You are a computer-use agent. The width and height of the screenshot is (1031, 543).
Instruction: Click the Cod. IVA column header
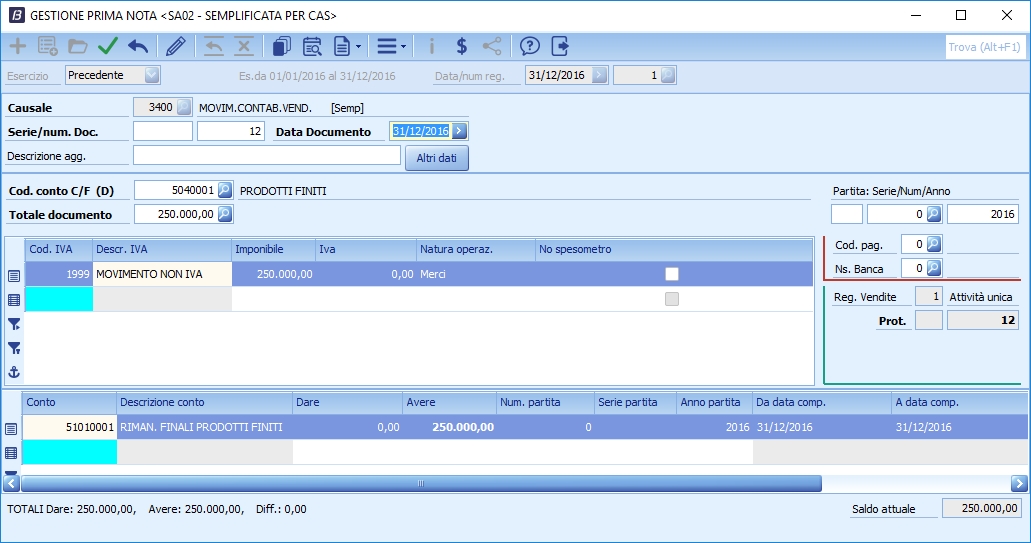tap(59, 249)
